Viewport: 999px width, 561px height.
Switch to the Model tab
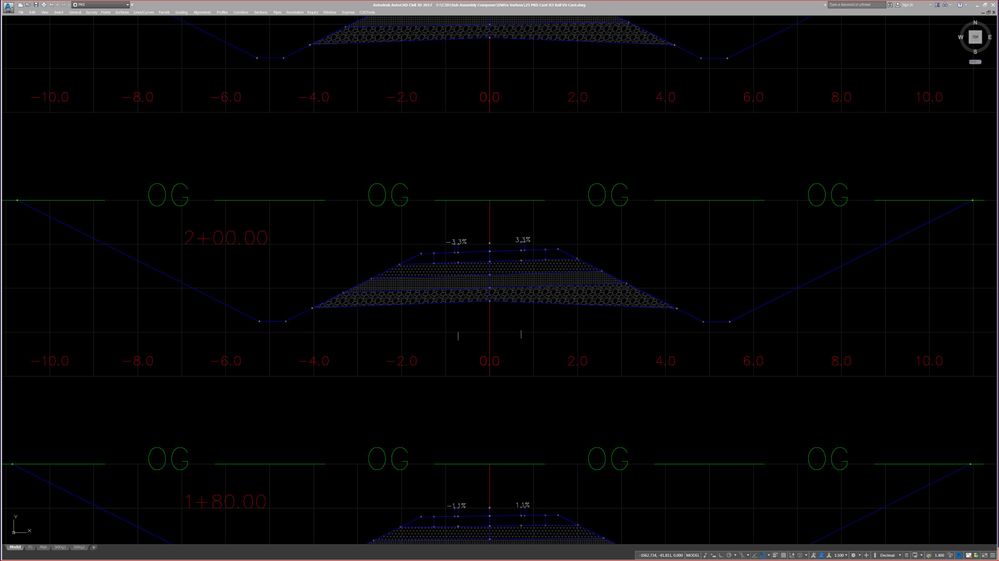pos(15,547)
